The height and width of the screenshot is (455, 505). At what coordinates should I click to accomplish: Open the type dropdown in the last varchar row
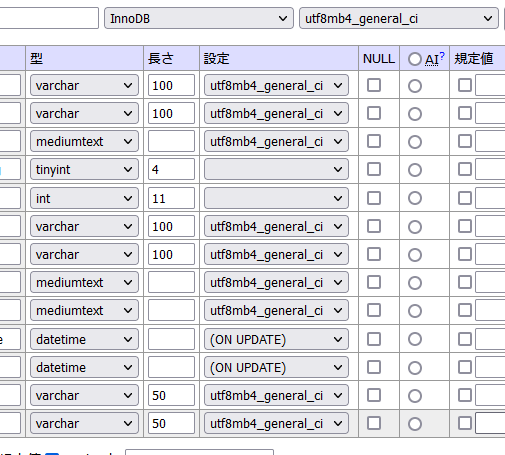[x=84, y=424]
